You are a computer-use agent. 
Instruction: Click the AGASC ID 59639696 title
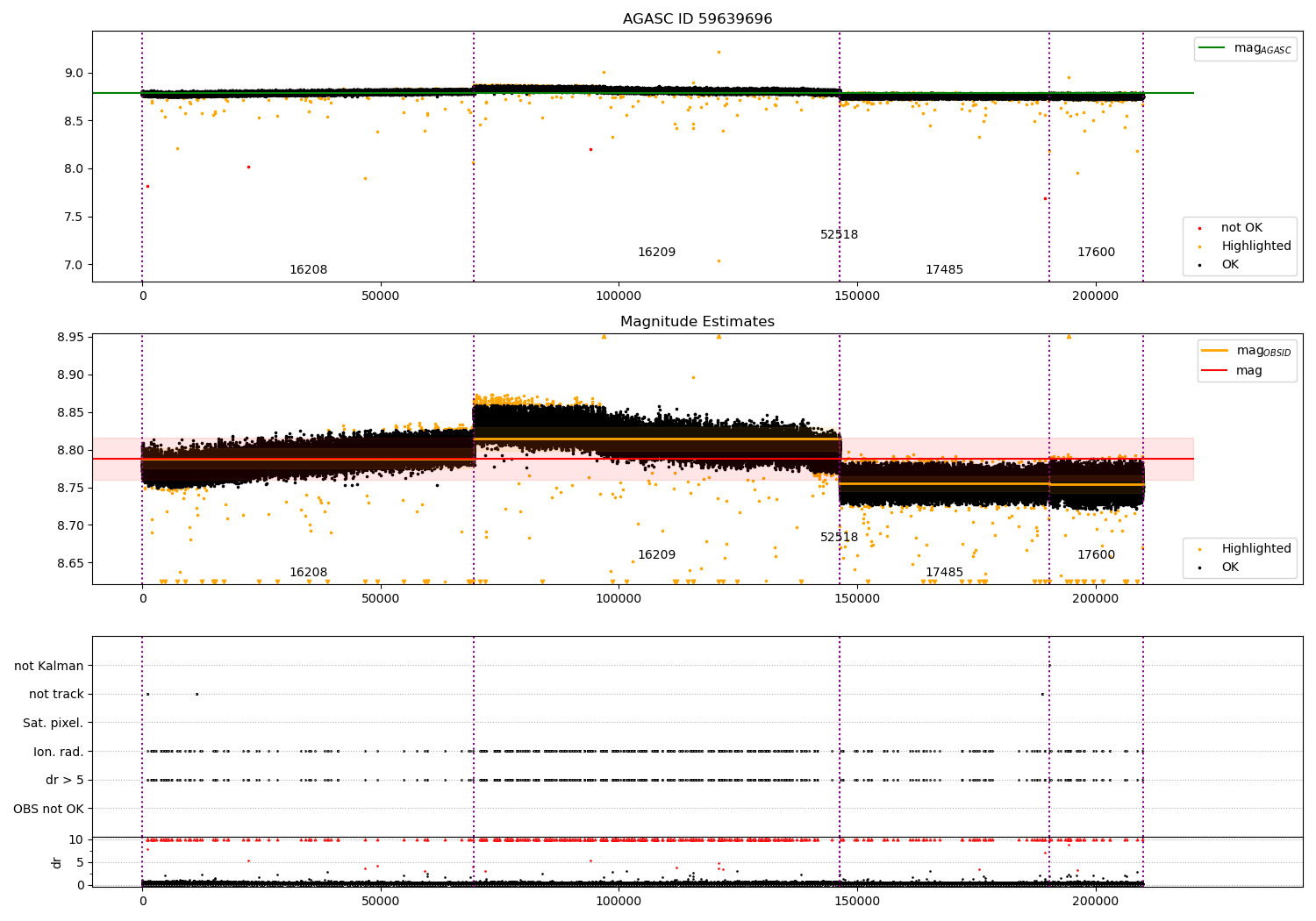697,19
